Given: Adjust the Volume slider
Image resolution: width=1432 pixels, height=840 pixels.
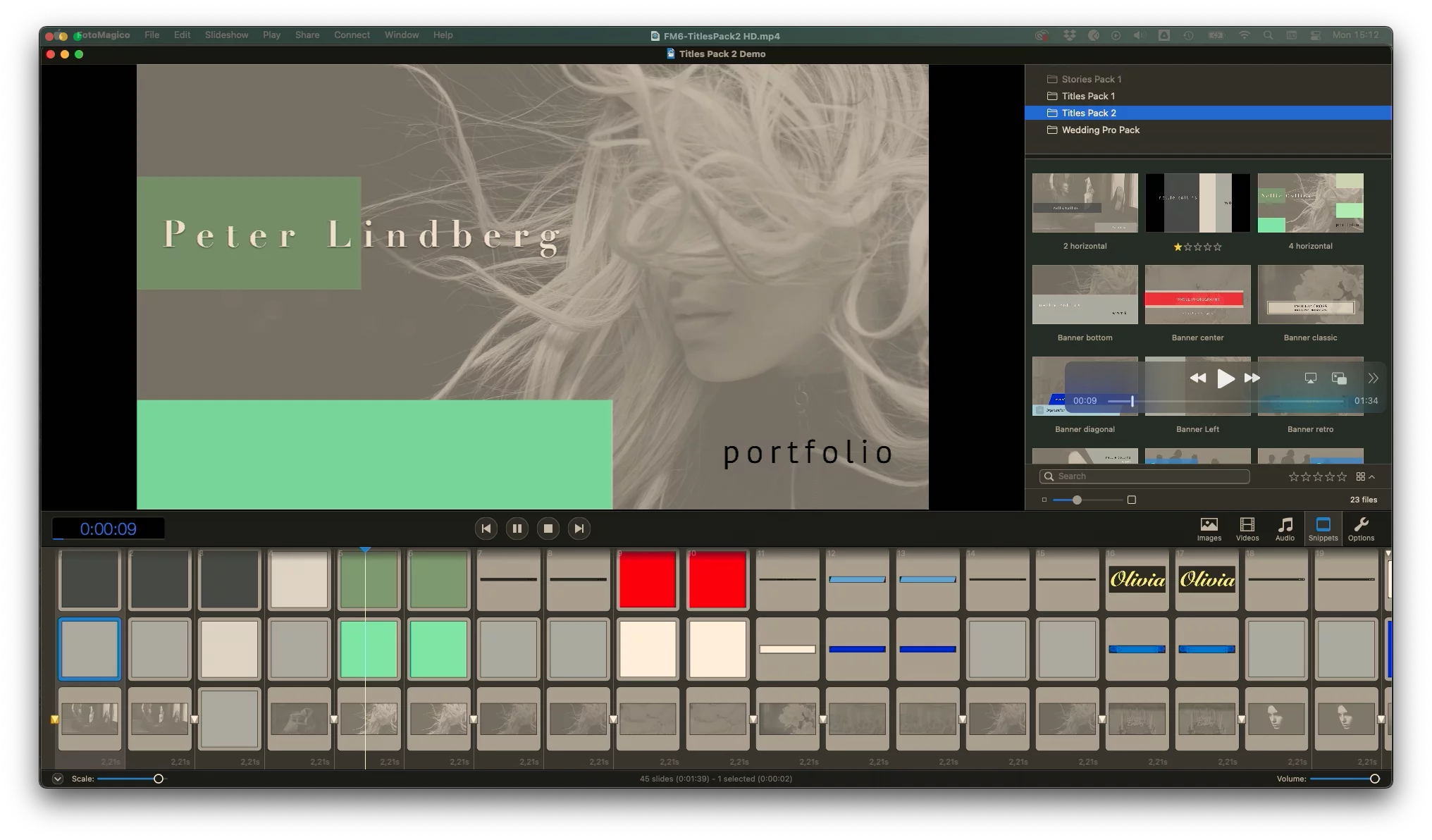Looking at the screenshot, I should (x=1345, y=779).
